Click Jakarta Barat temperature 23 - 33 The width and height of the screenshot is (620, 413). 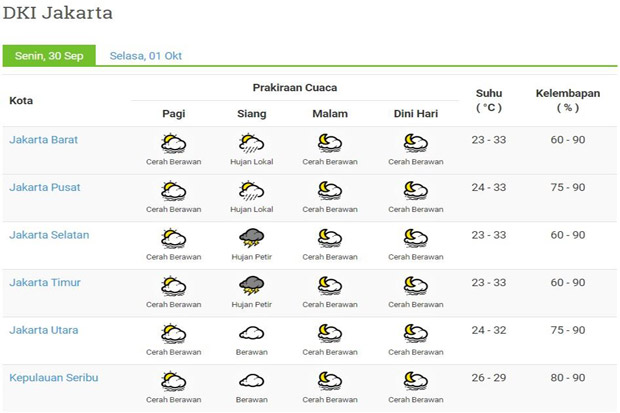coord(489,140)
